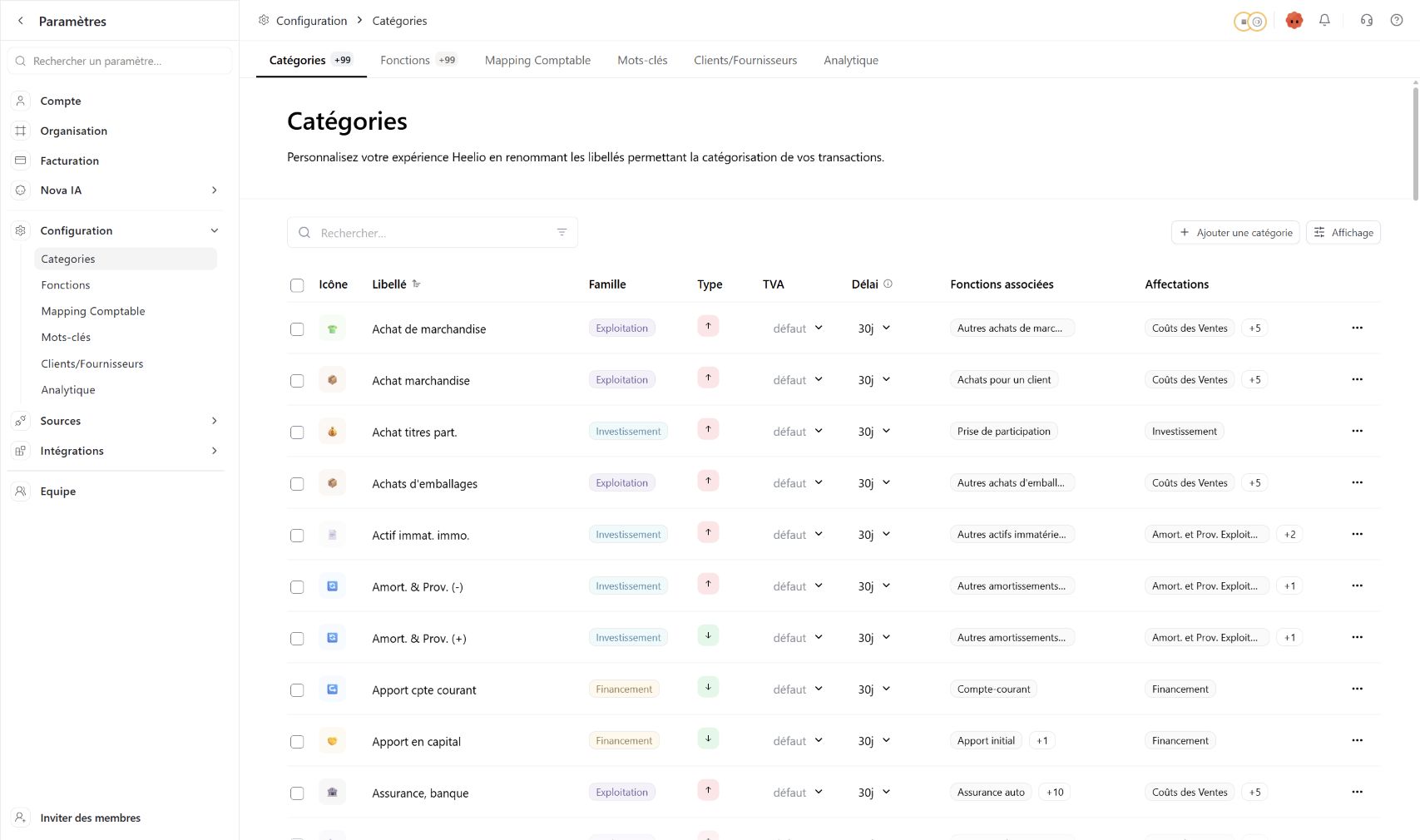This screenshot has height=840, width=1420.
Task: Click the Affichage button
Action: click(1343, 232)
